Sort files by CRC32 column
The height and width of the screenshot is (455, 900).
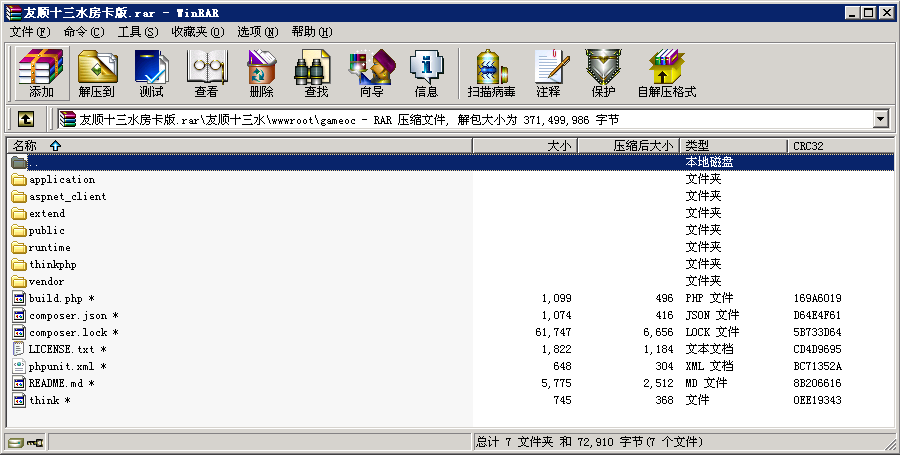coord(809,146)
